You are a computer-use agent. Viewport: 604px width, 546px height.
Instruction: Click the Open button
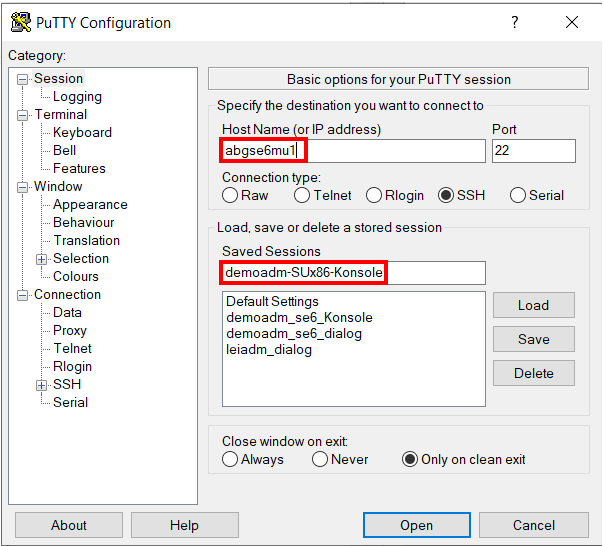[416, 525]
